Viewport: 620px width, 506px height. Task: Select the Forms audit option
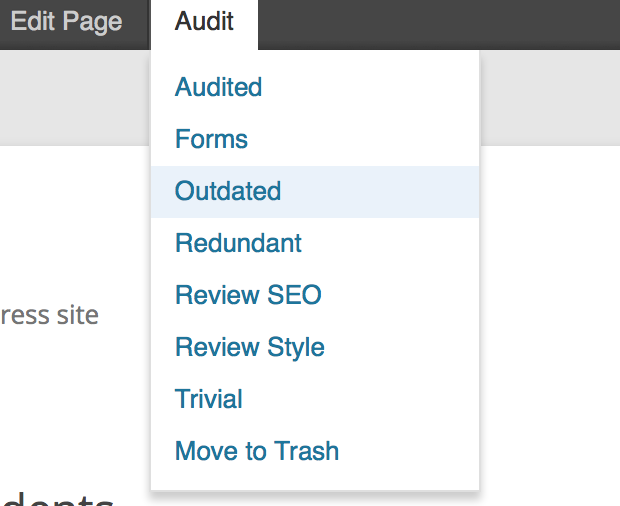[315, 139]
